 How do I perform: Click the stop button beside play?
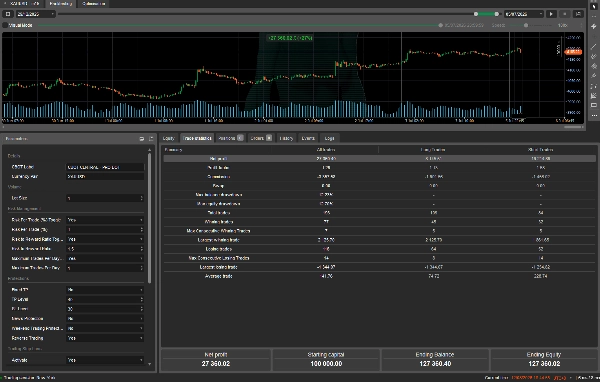(565, 14)
